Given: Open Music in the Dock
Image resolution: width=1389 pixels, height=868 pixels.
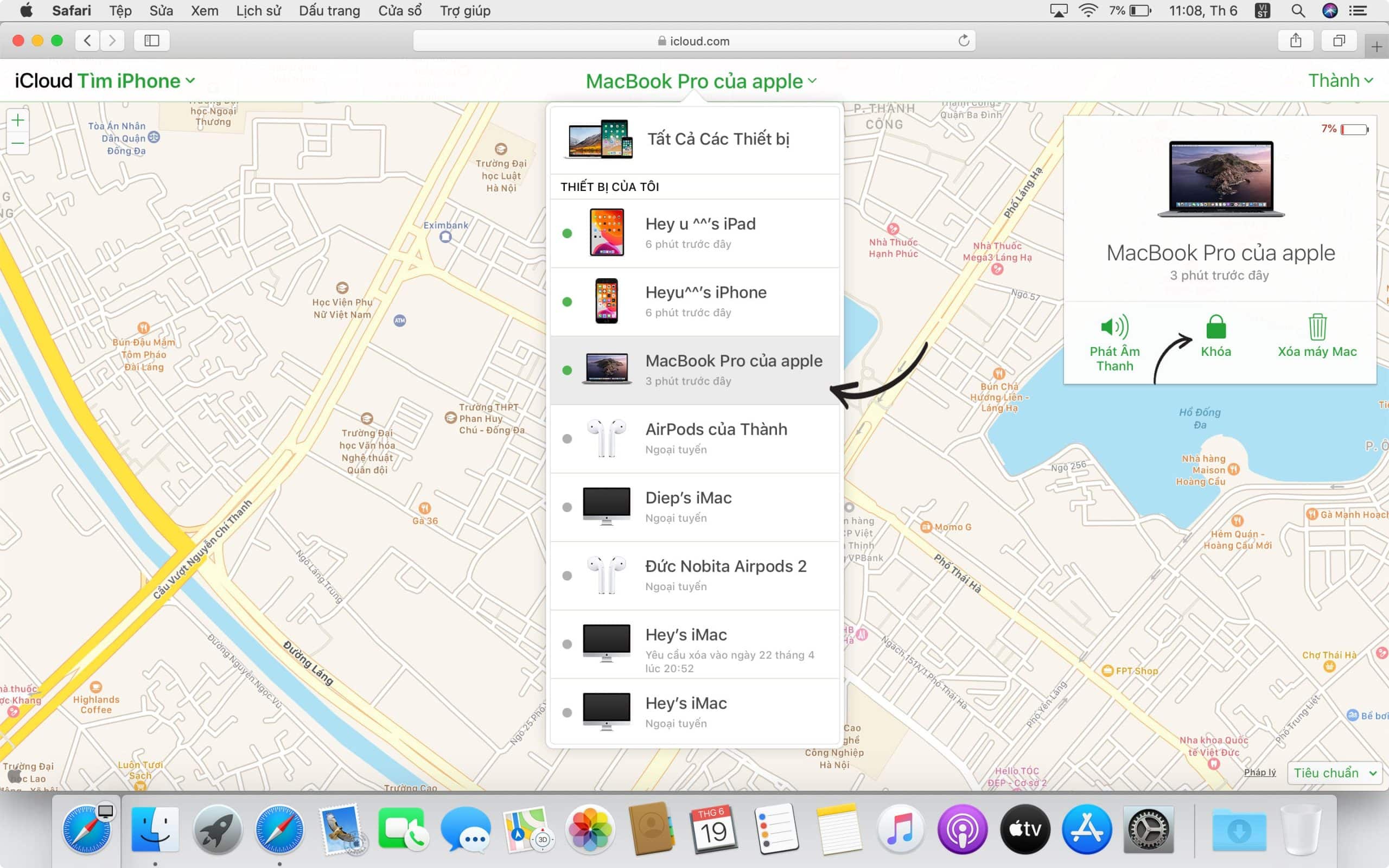Looking at the screenshot, I should point(900,829).
